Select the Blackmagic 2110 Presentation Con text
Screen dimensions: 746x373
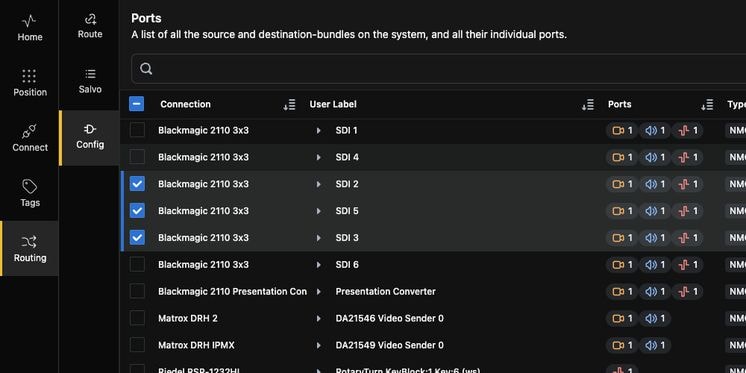tap(233, 292)
